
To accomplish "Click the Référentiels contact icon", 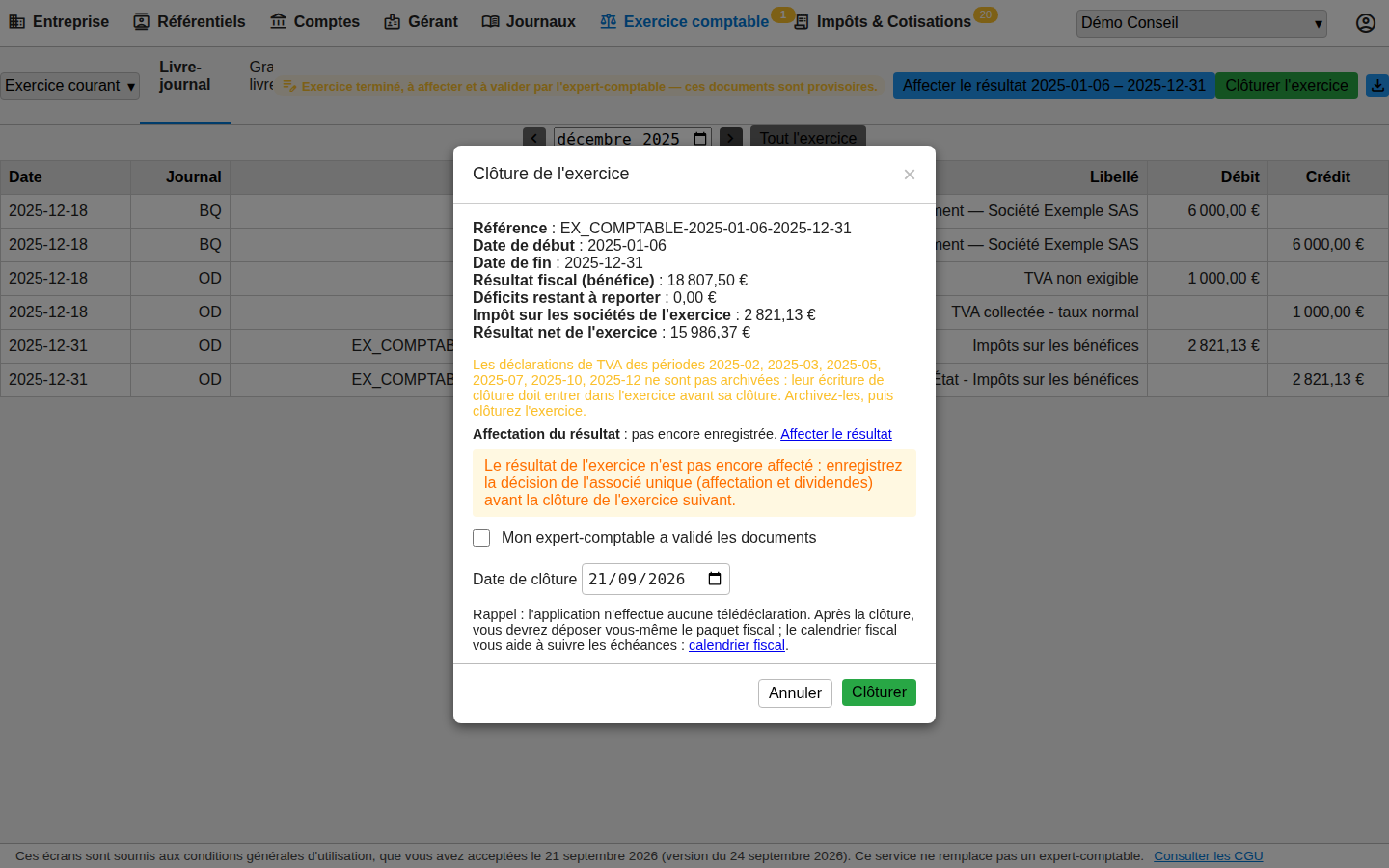I will pyautogui.click(x=142, y=21).
